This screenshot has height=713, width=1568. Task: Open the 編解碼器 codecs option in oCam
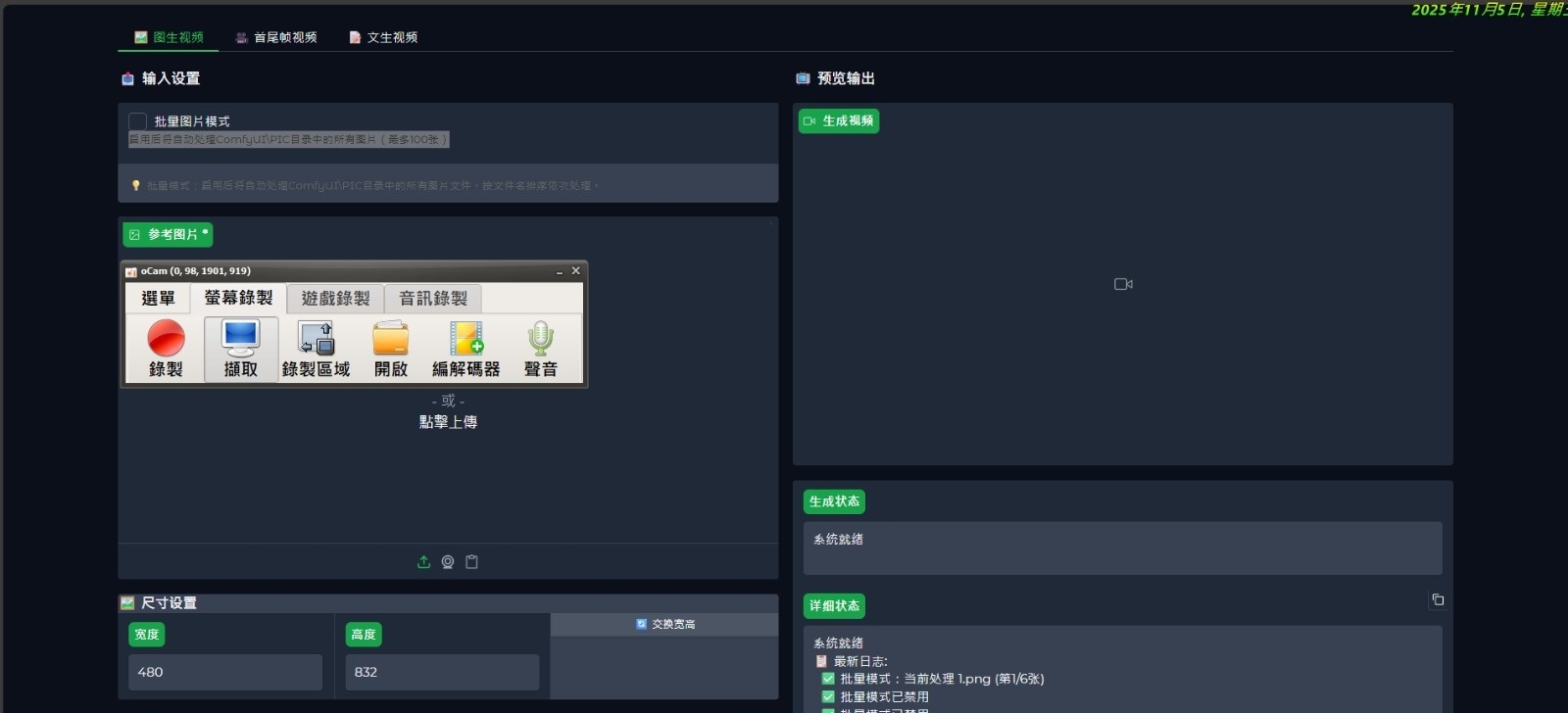tap(465, 349)
